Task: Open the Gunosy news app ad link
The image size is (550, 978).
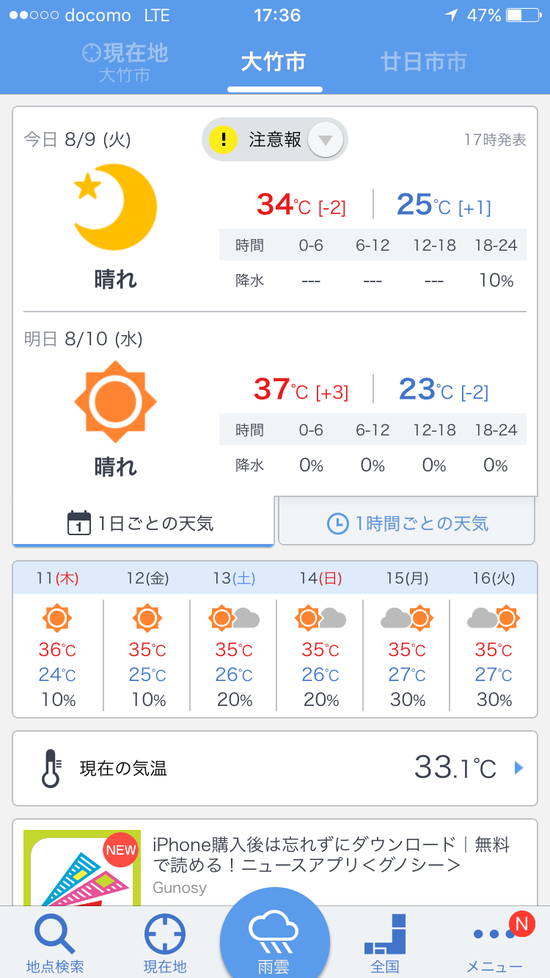Action: pyautogui.click(x=331, y=855)
